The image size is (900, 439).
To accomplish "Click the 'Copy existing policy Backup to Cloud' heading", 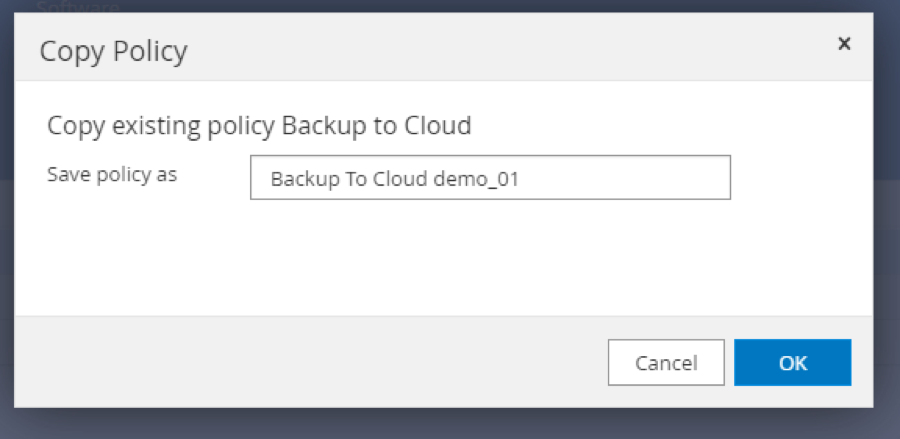I will [259, 126].
